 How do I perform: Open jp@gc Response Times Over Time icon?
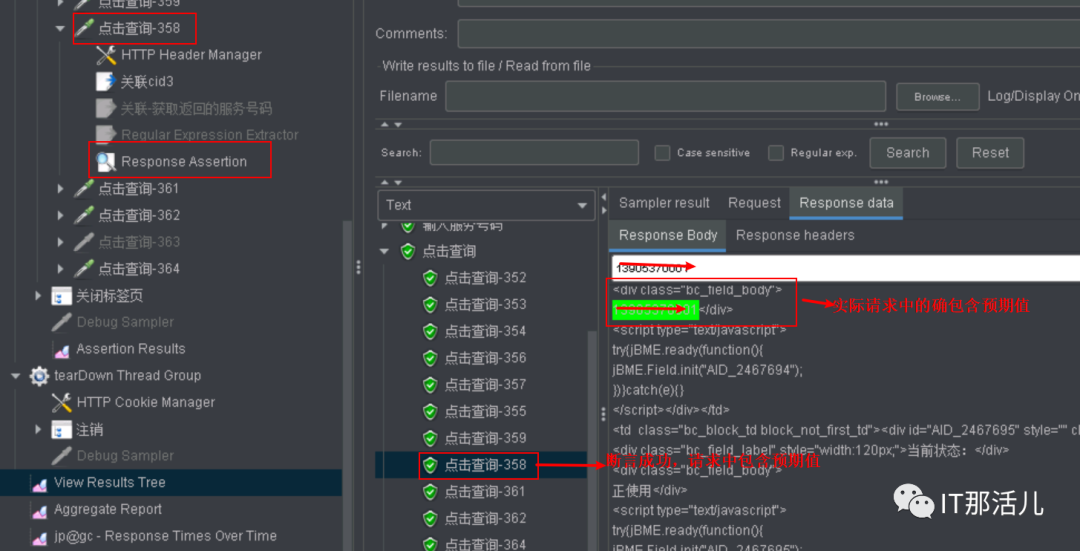click(x=39, y=537)
